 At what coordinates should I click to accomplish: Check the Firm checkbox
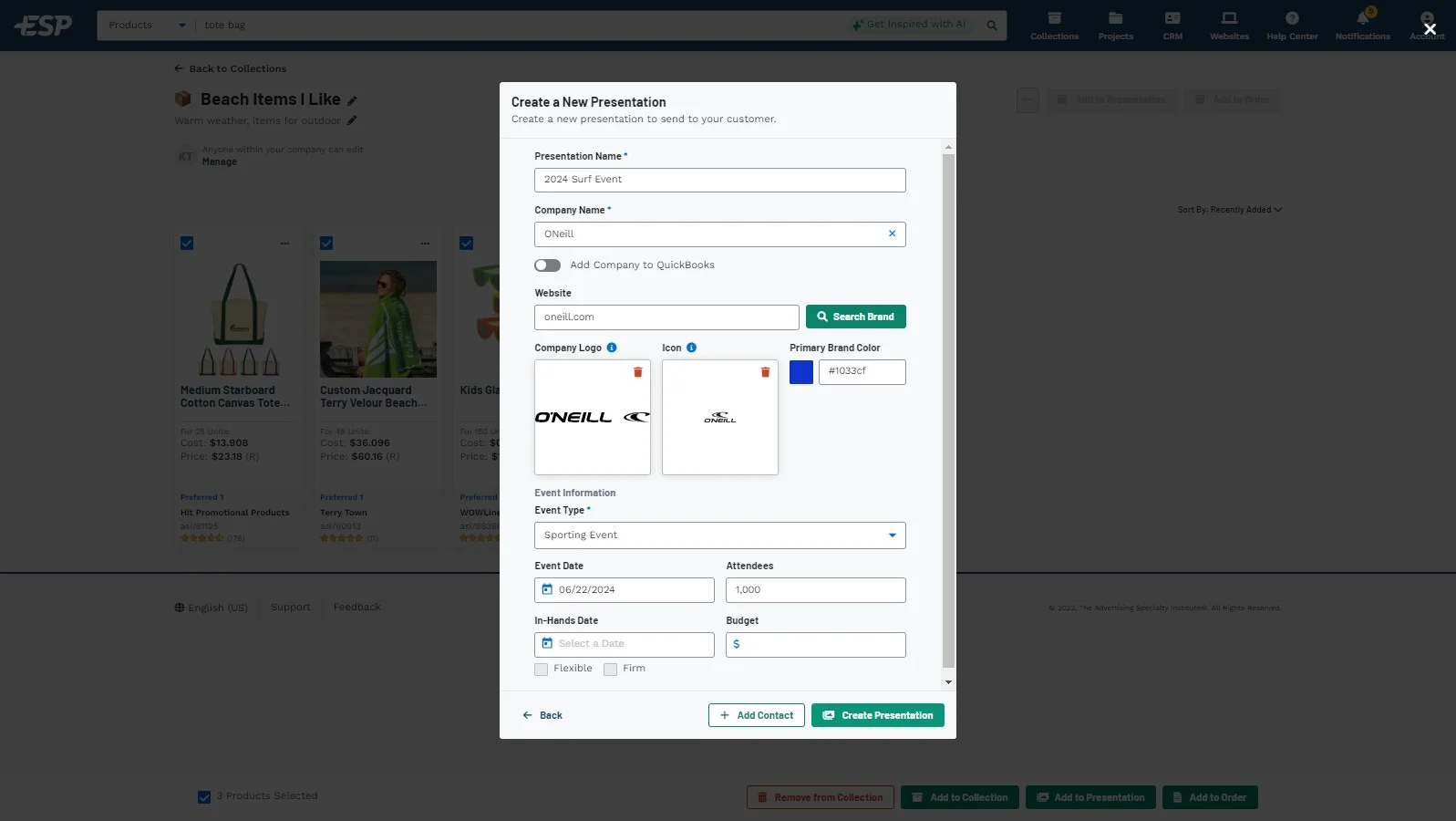pyautogui.click(x=611, y=670)
